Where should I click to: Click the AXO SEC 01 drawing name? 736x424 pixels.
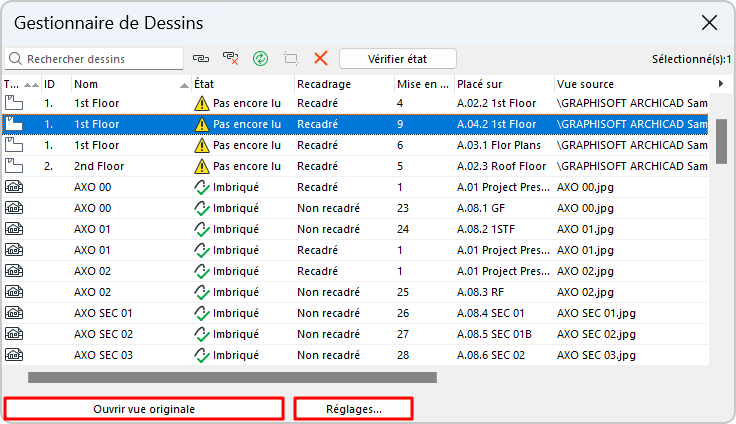pos(103,313)
